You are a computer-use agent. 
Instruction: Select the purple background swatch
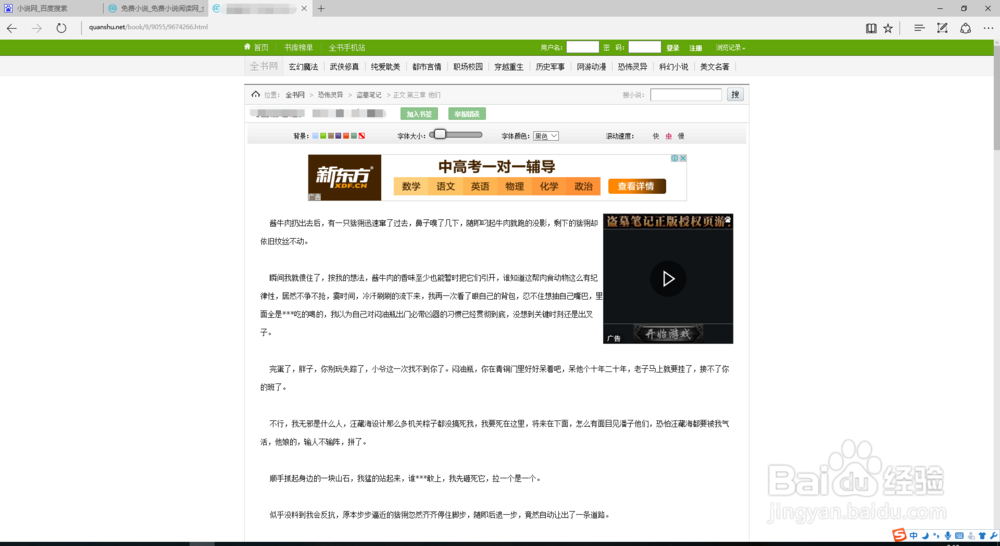[338, 136]
